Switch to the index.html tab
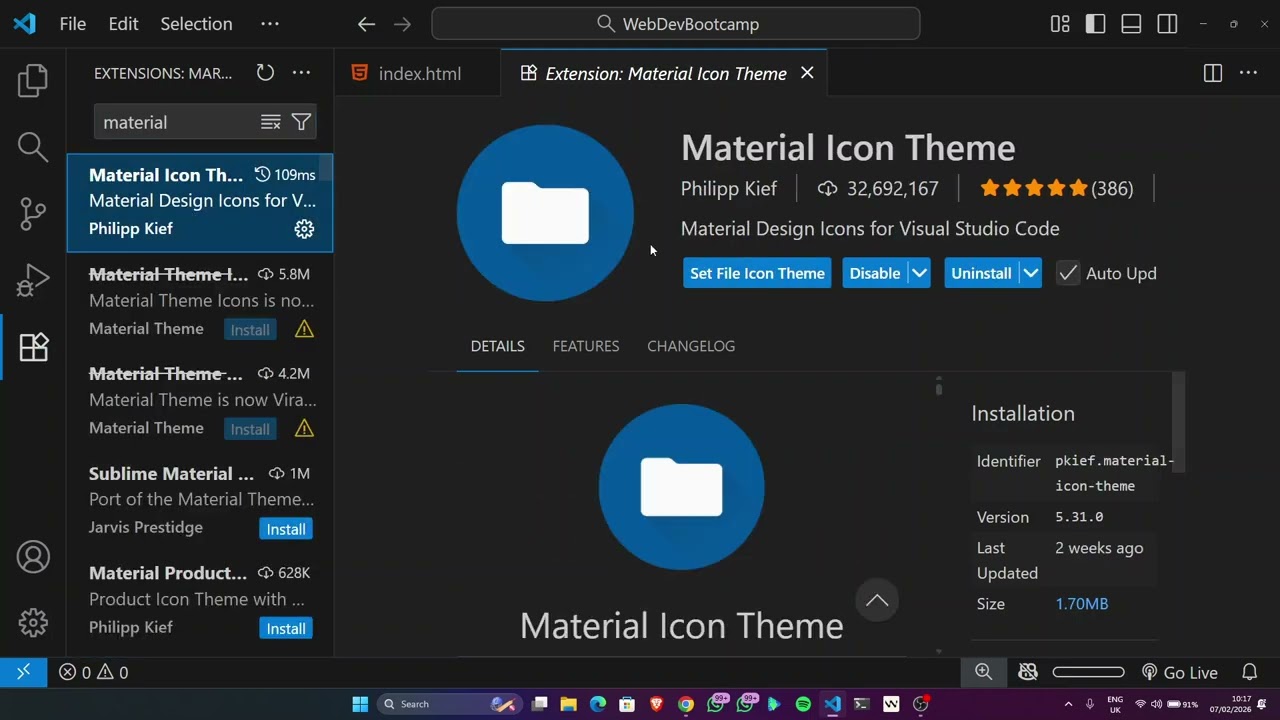Viewport: 1280px width, 720px height. [x=418, y=73]
